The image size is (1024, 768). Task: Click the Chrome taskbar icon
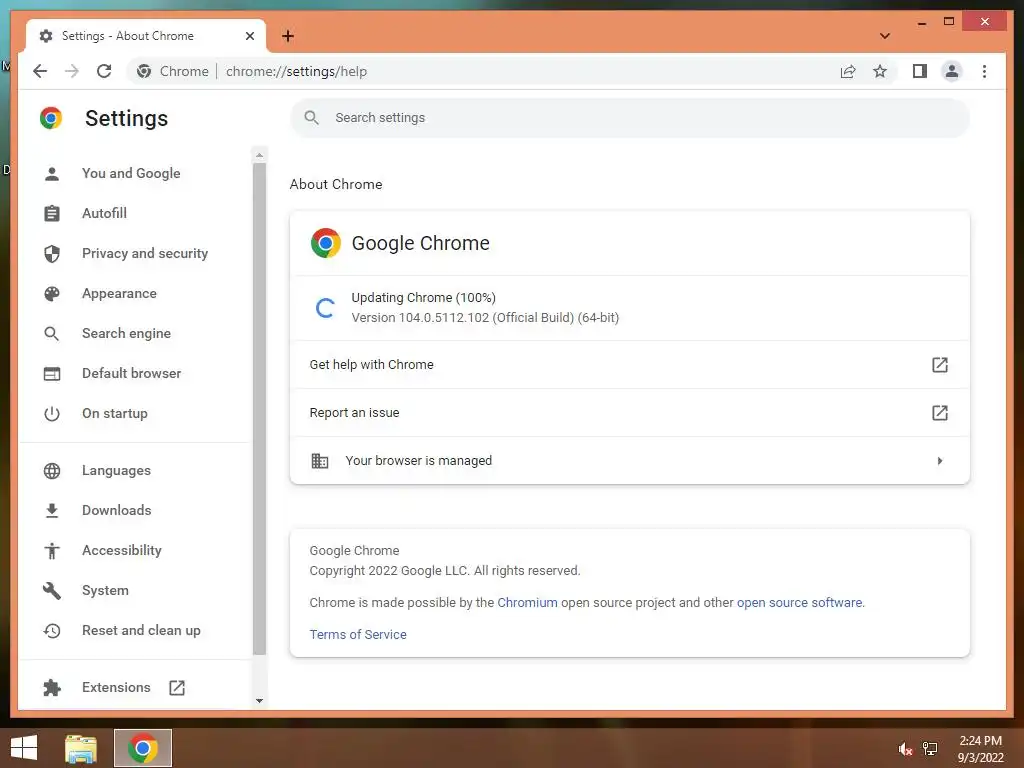point(143,748)
